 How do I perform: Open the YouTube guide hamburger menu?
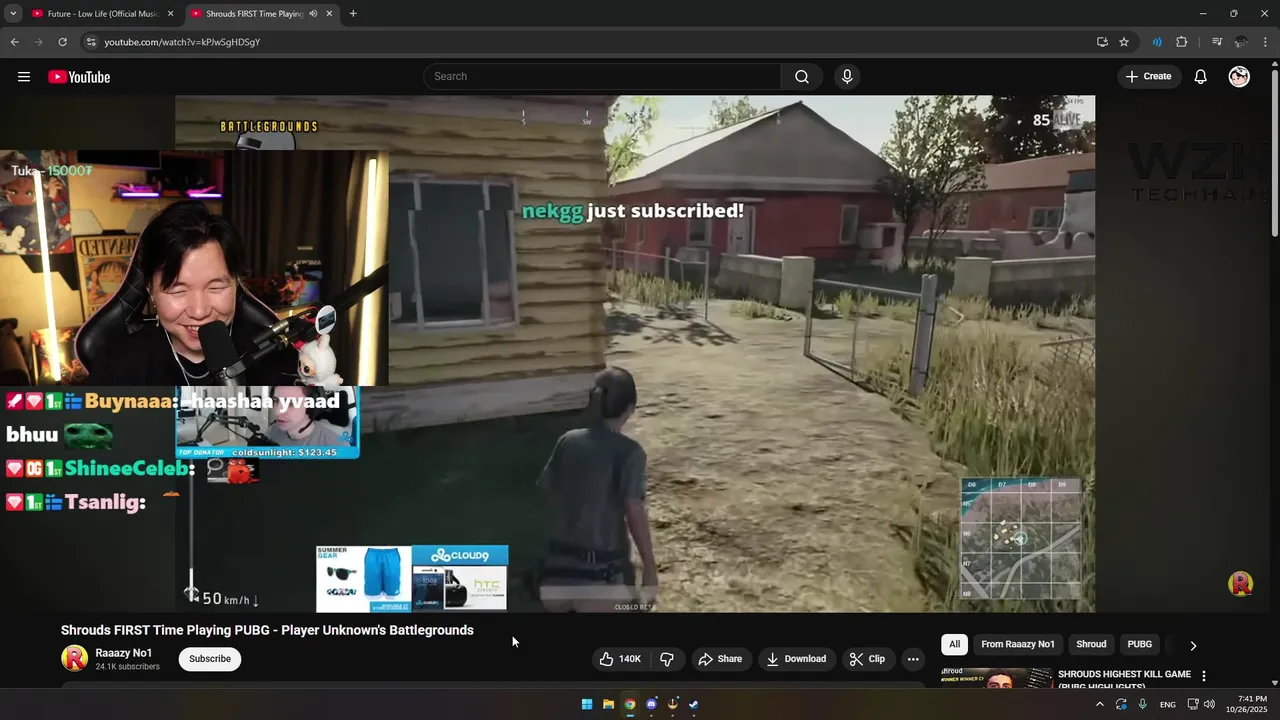click(x=24, y=77)
